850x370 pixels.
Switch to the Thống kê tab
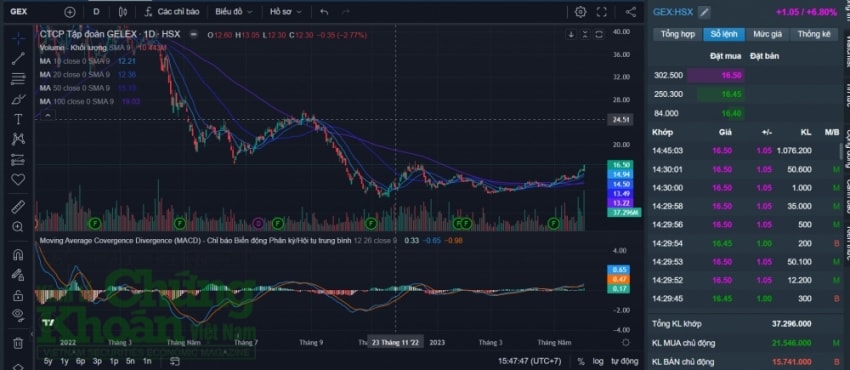click(814, 34)
